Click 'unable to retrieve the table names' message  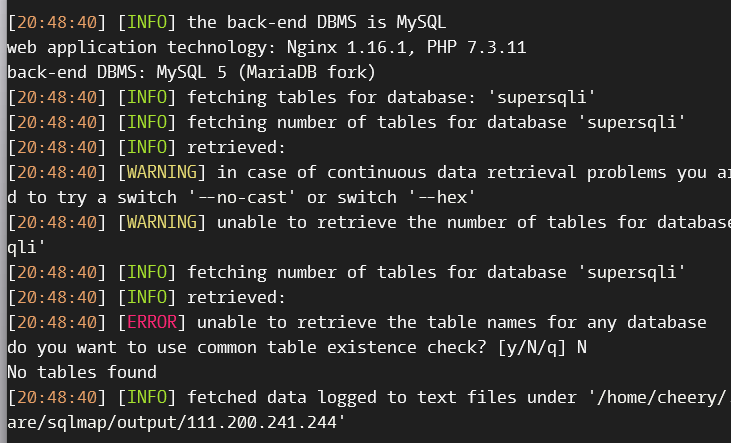click(x=366, y=322)
